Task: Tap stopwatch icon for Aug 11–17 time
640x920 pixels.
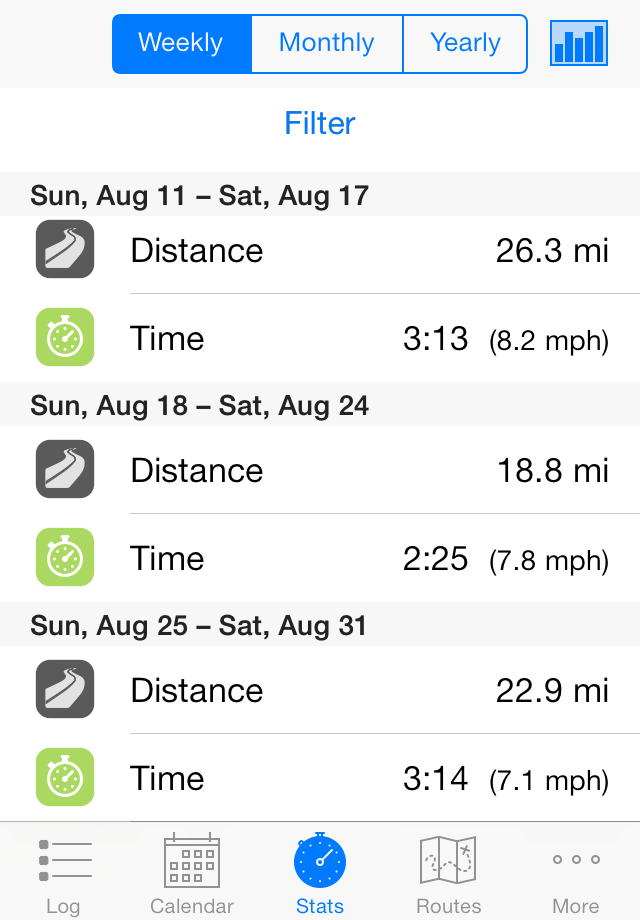Action: coord(65,337)
